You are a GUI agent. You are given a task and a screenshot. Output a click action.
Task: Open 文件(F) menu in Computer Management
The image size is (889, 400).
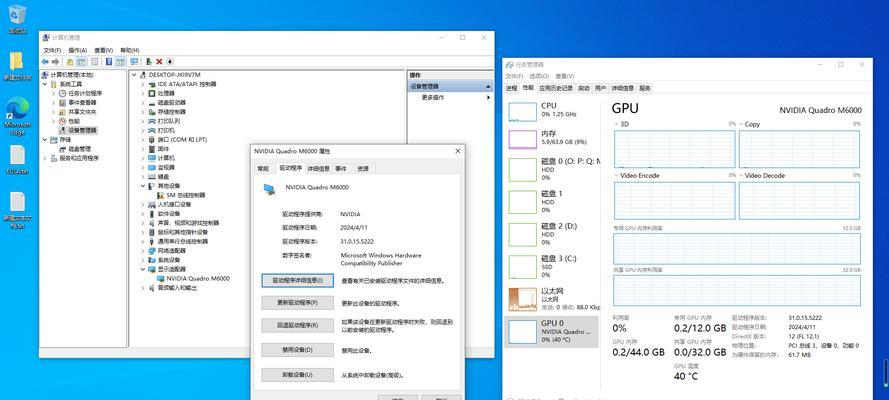[52, 50]
